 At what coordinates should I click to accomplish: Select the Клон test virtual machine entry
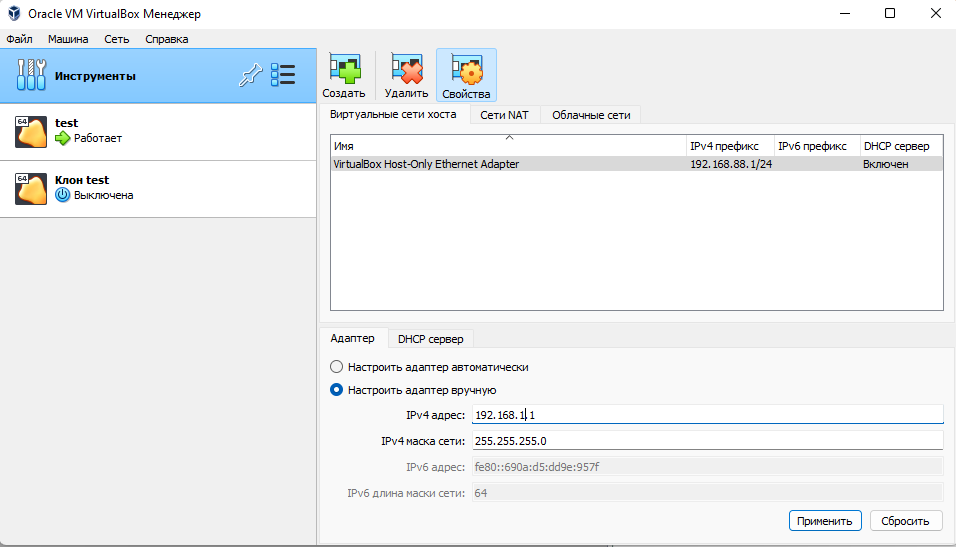(x=158, y=188)
